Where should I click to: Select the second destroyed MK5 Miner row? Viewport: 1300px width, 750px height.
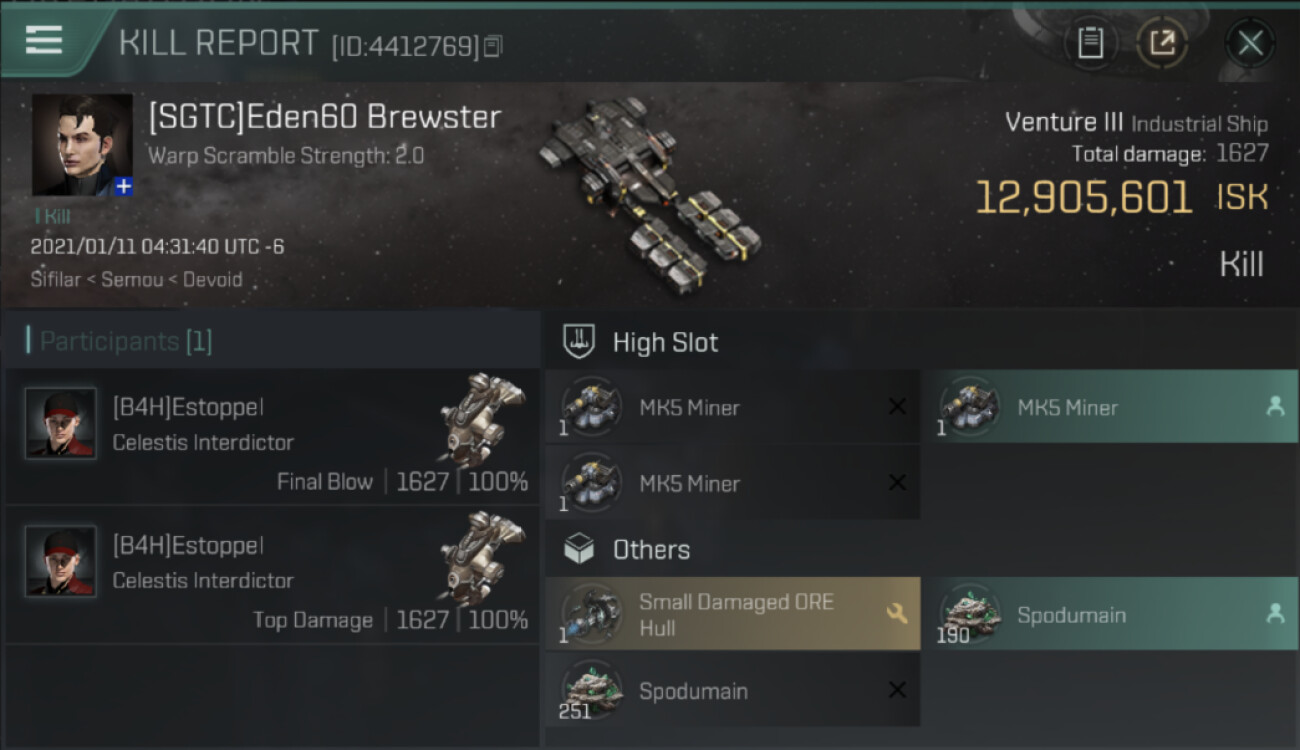(x=732, y=483)
